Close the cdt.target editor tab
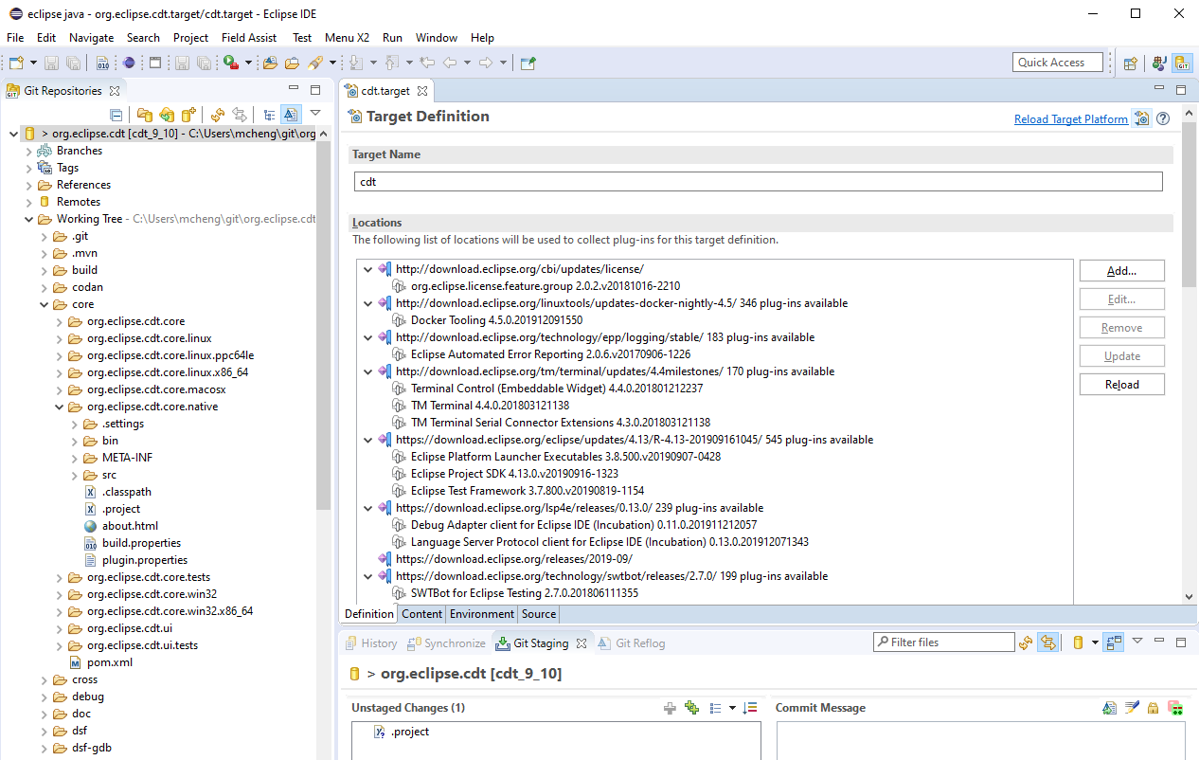Screen dimensions: 1199x760 click(422, 91)
